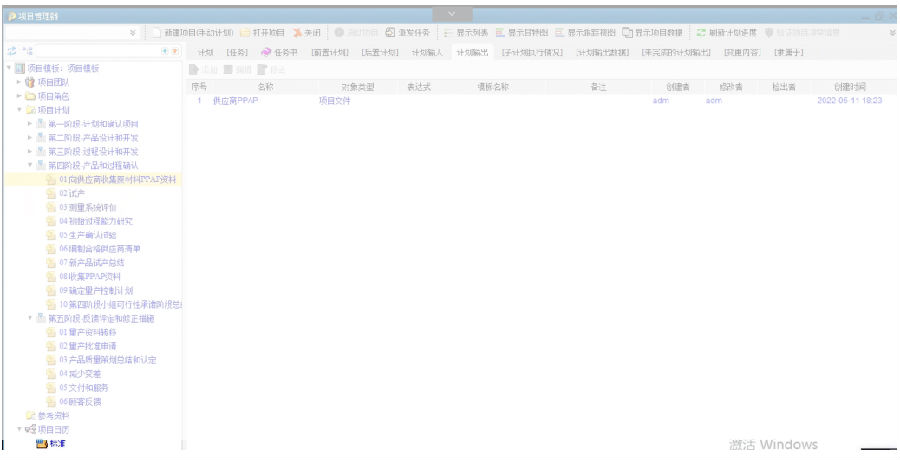The height and width of the screenshot is (460, 900).
Task: Switch to the [前置计划] tab
Action: (330, 53)
